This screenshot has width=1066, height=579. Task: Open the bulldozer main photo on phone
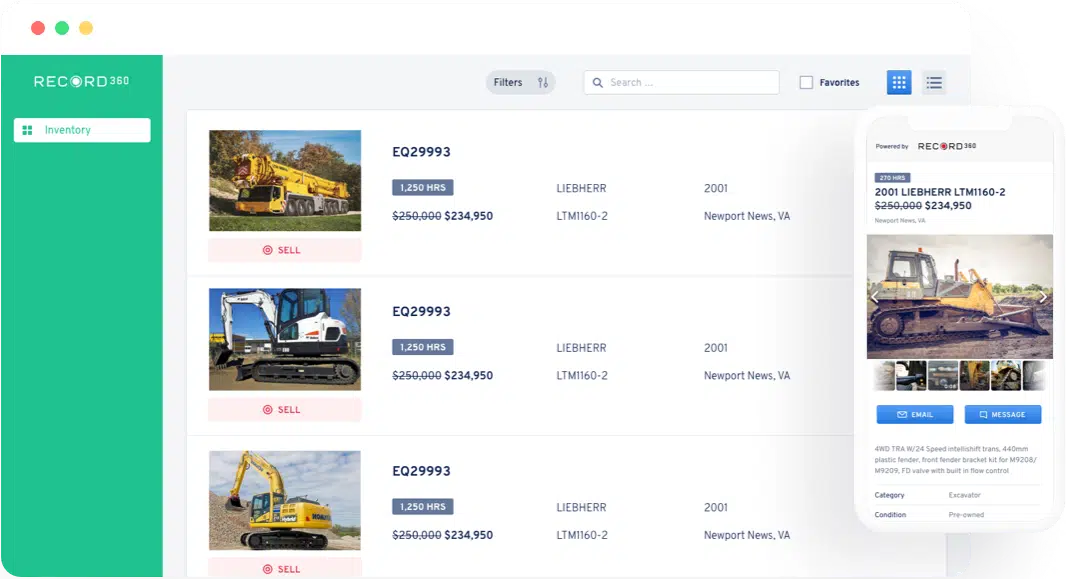(x=958, y=297)
